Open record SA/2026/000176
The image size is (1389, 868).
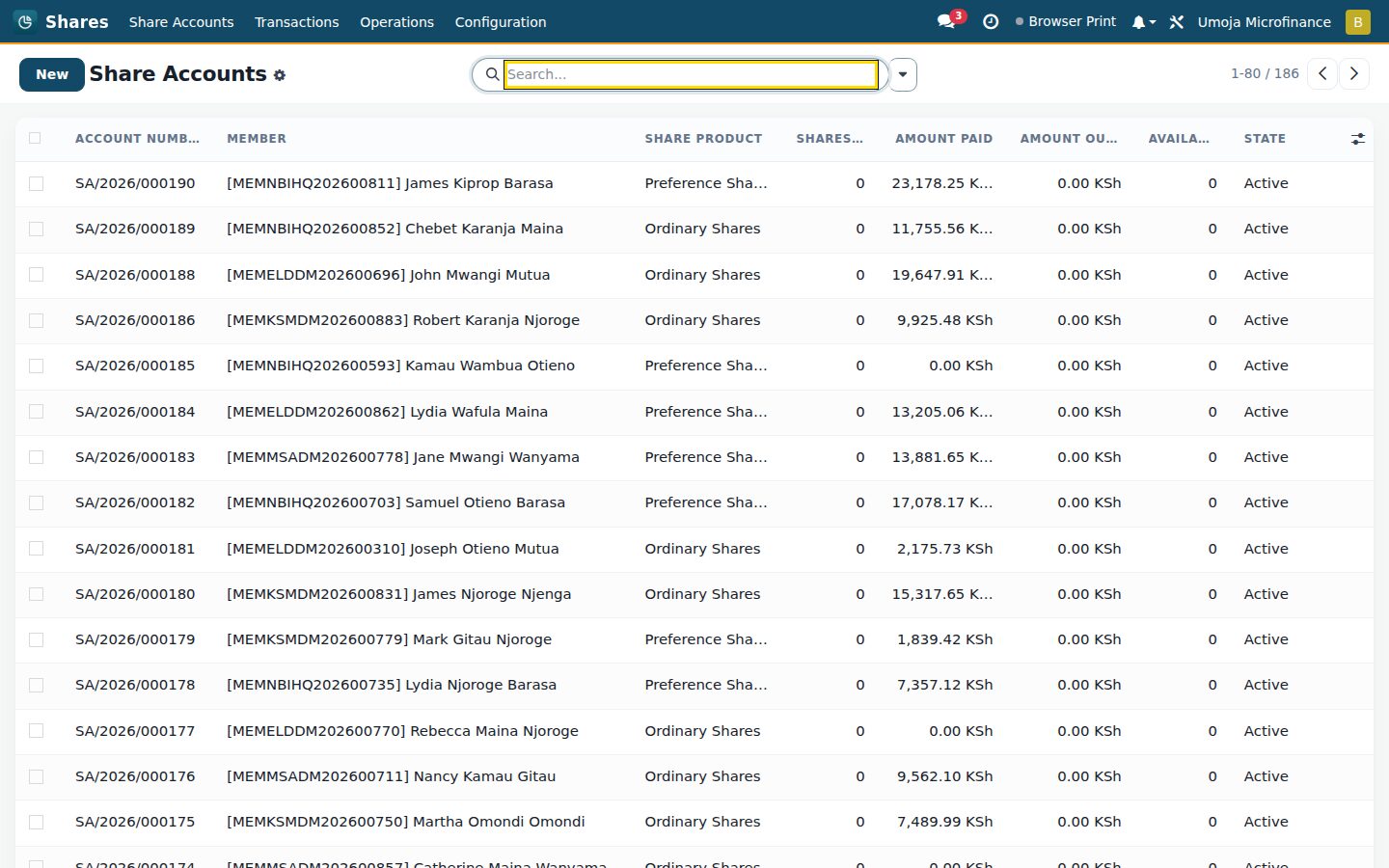pyautogui.click(x=135, y=776)
